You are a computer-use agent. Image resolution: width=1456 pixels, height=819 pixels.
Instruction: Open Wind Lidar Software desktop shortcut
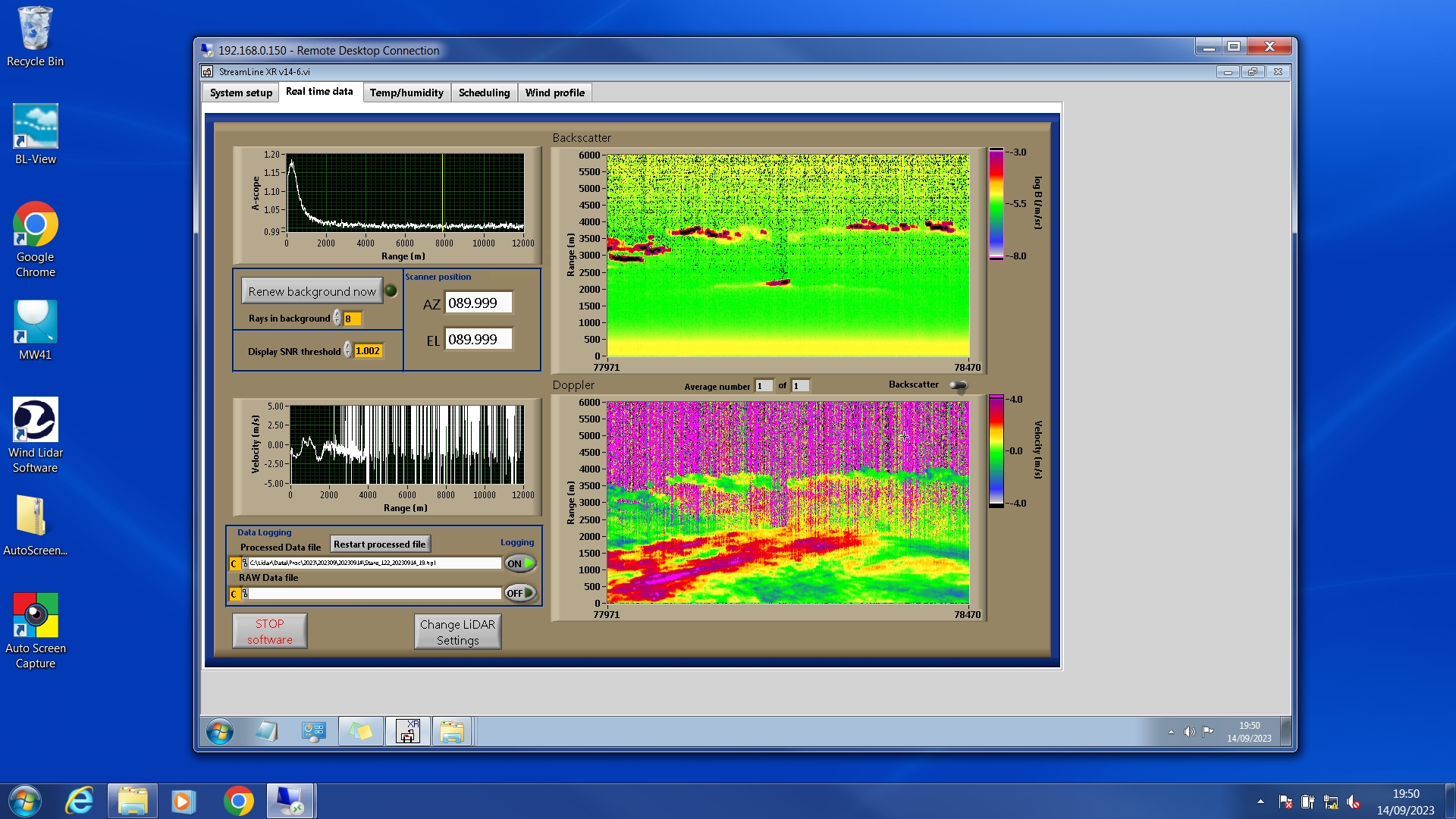(35, 421)
